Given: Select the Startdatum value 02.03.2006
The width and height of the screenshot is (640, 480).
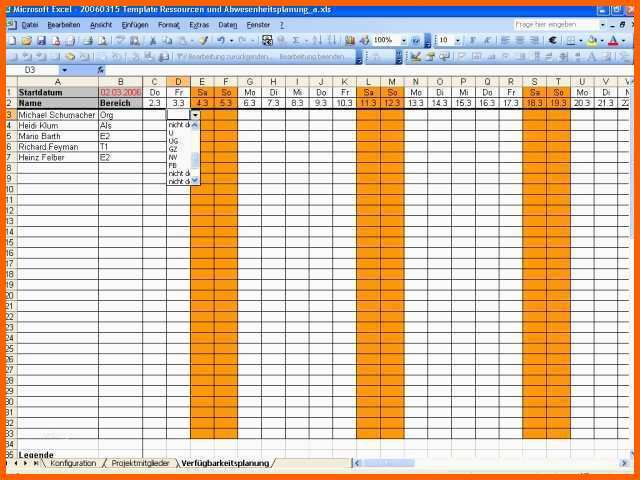Looking at the screenshot, I should [x=120, y=93].
